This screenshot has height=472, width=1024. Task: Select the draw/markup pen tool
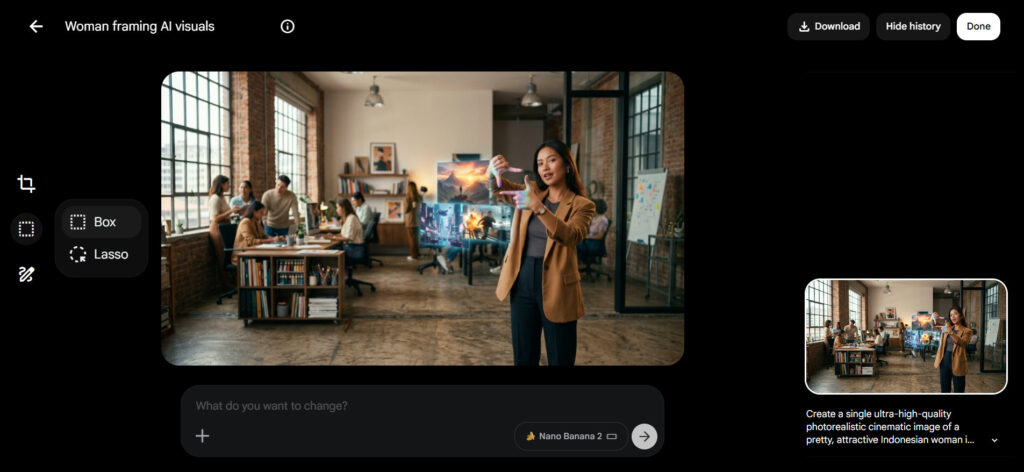pyautogui.click(x=26, y=274)
